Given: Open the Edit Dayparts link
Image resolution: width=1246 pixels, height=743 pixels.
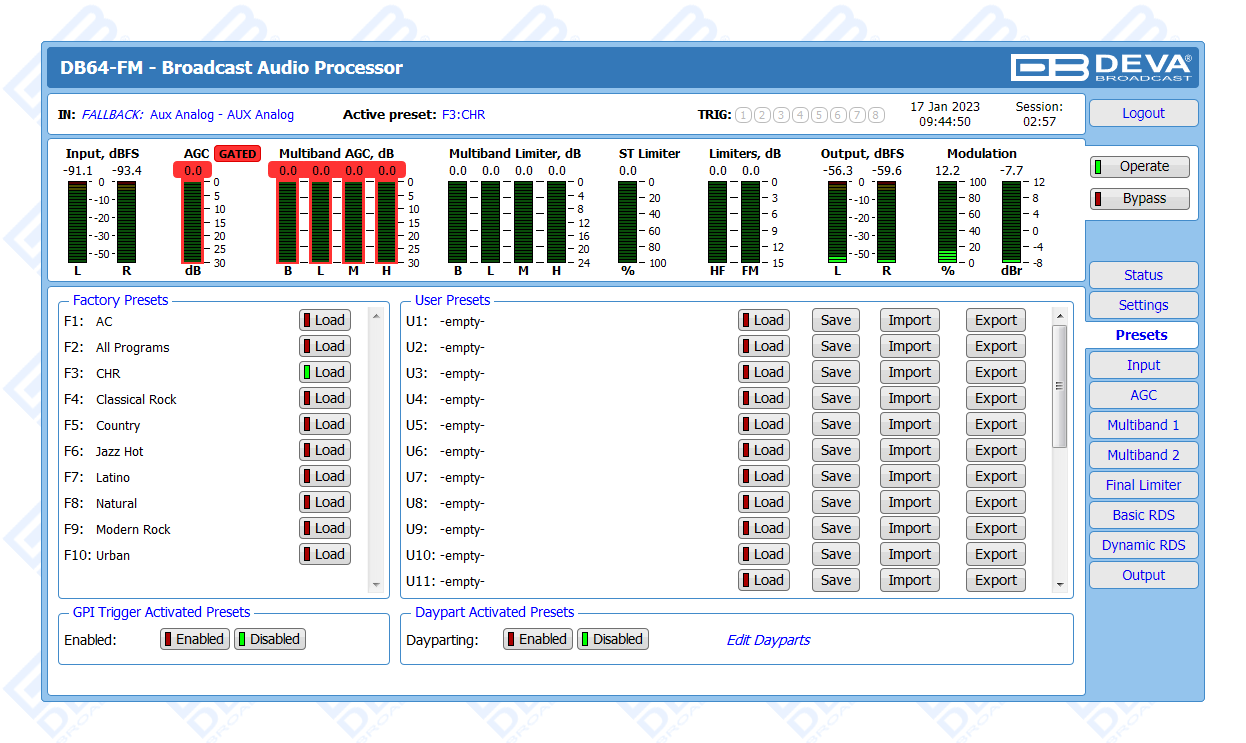Looking at the screenshot, I should point(768,640).
